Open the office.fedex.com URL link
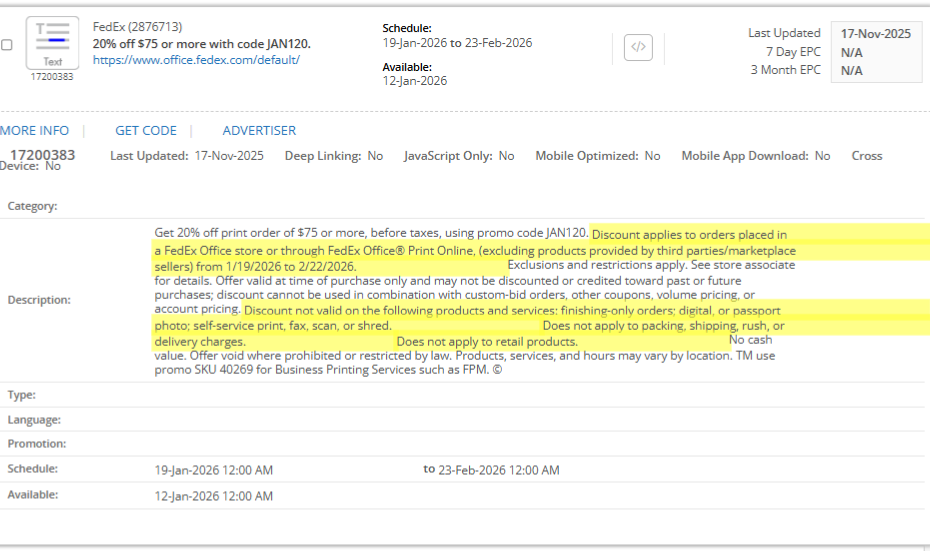The width and height of the screenshot is (930, 551). 196,60
